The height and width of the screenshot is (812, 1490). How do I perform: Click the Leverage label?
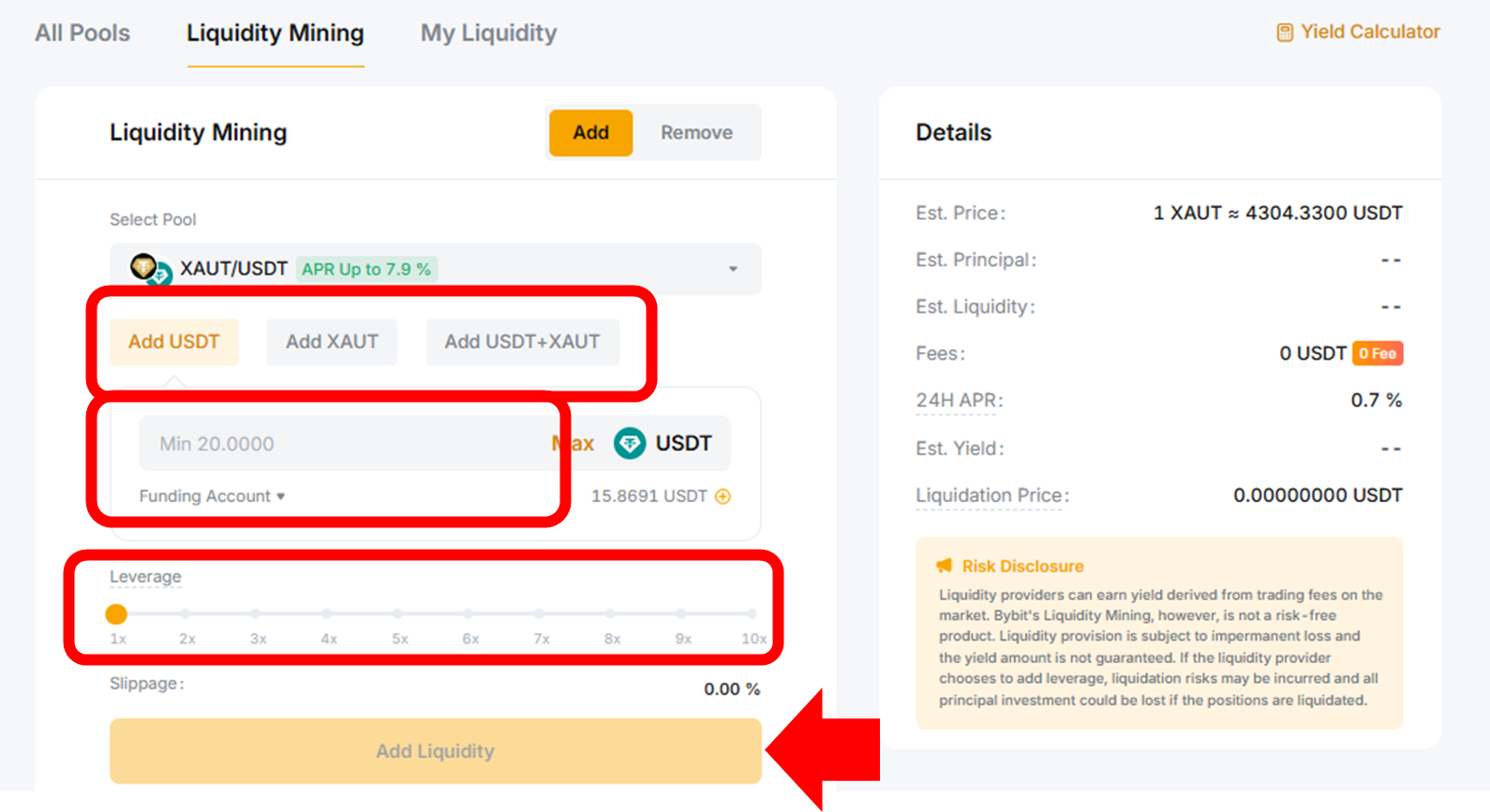coord(145,577)
